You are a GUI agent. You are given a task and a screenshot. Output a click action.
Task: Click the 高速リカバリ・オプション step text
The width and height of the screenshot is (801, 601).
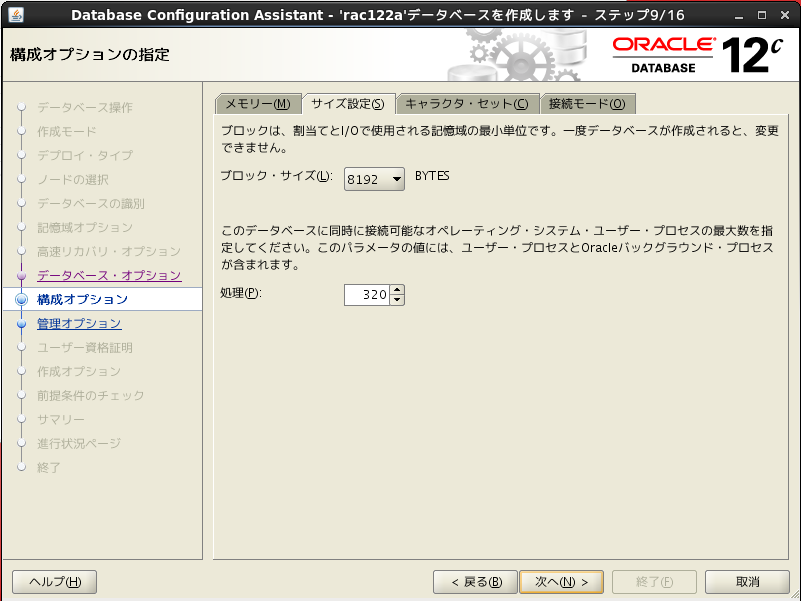coord(109,251)
